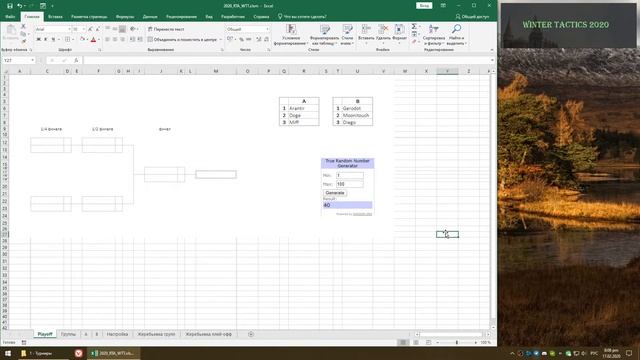
Task: Delete cells with the Удалить icon
Action: [383, 34]
